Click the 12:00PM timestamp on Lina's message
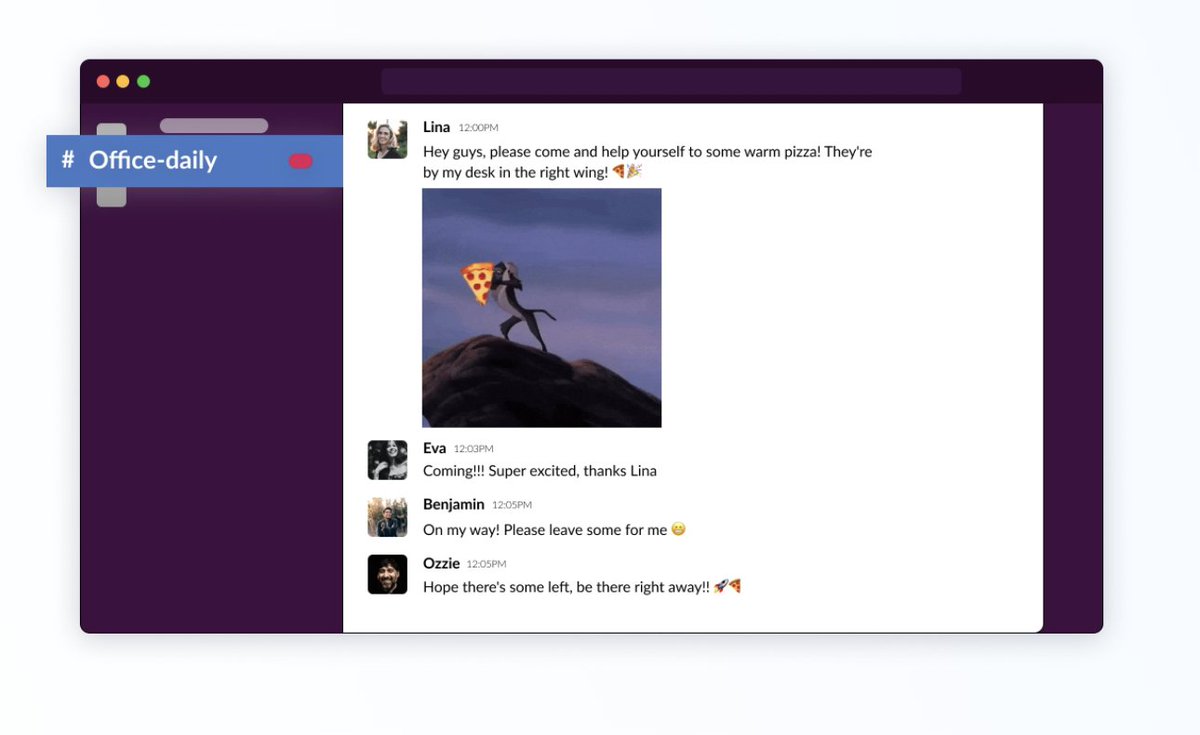 (478, 128)
